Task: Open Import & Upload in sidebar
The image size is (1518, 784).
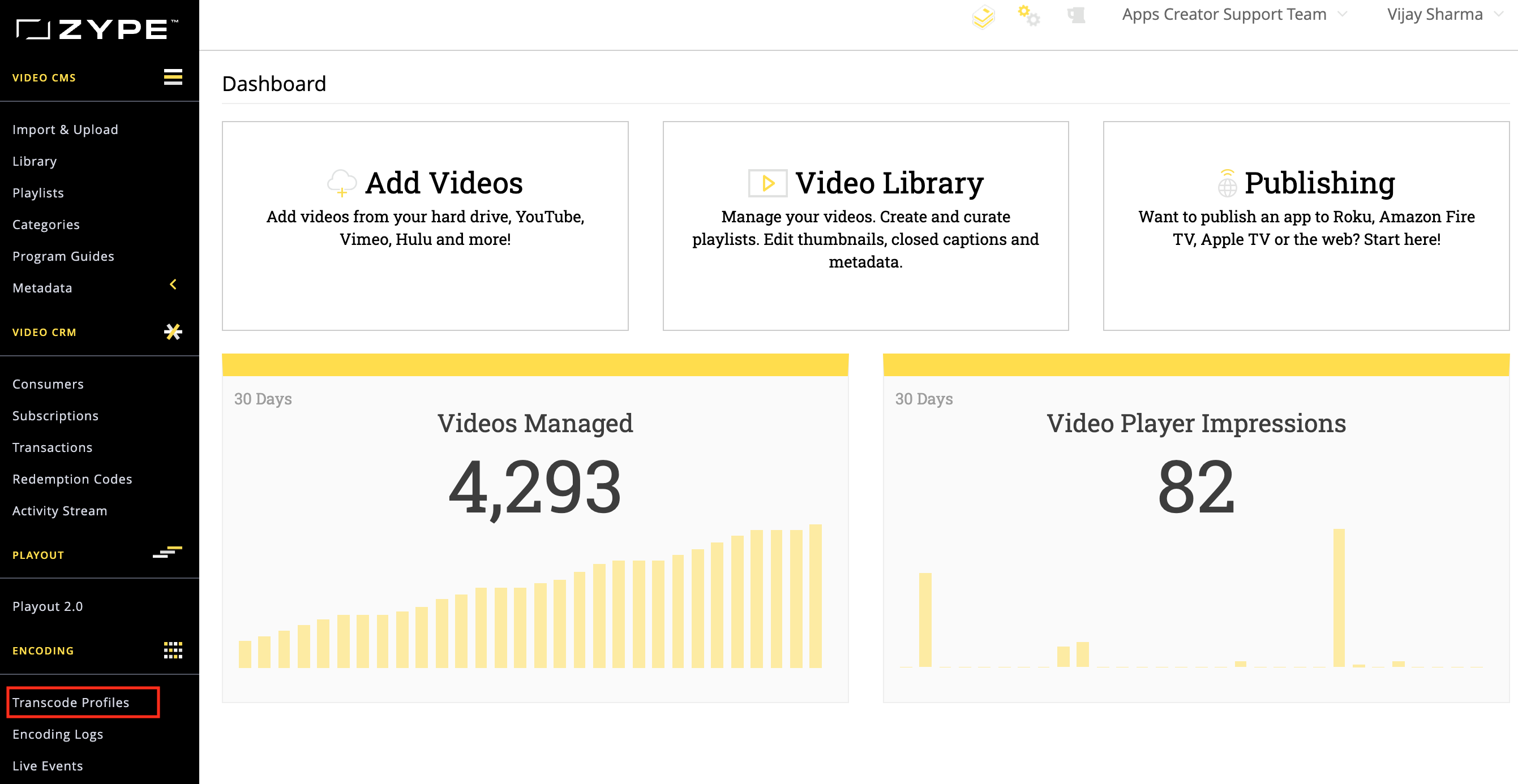Action: pos(66,130)
